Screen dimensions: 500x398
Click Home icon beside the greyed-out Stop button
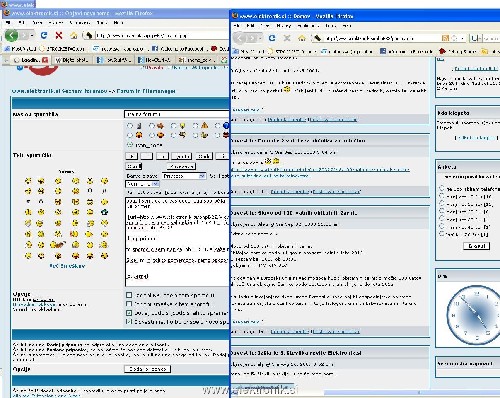tap(302, 38)
